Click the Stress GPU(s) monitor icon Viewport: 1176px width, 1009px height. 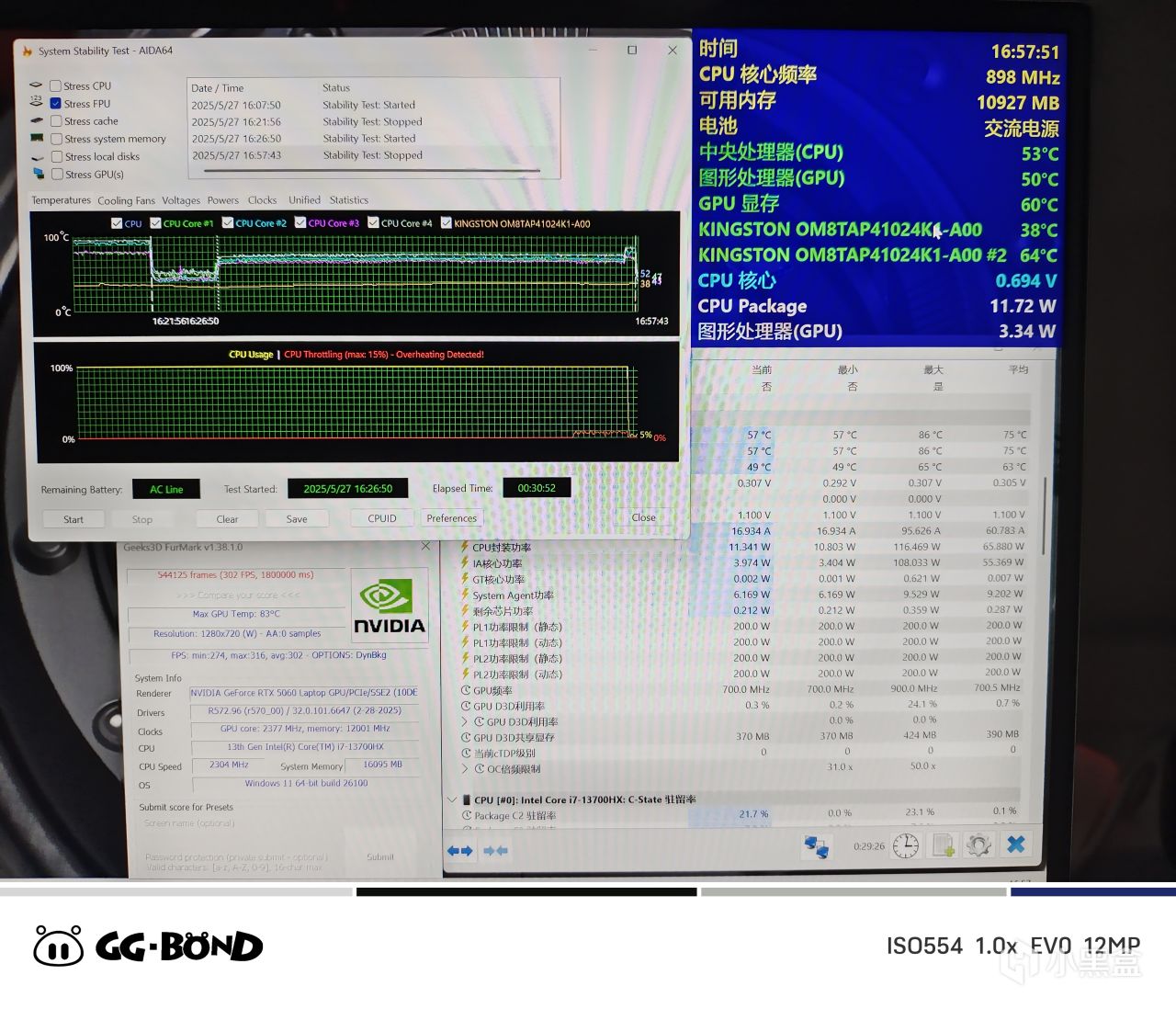[x=37, y=174]
